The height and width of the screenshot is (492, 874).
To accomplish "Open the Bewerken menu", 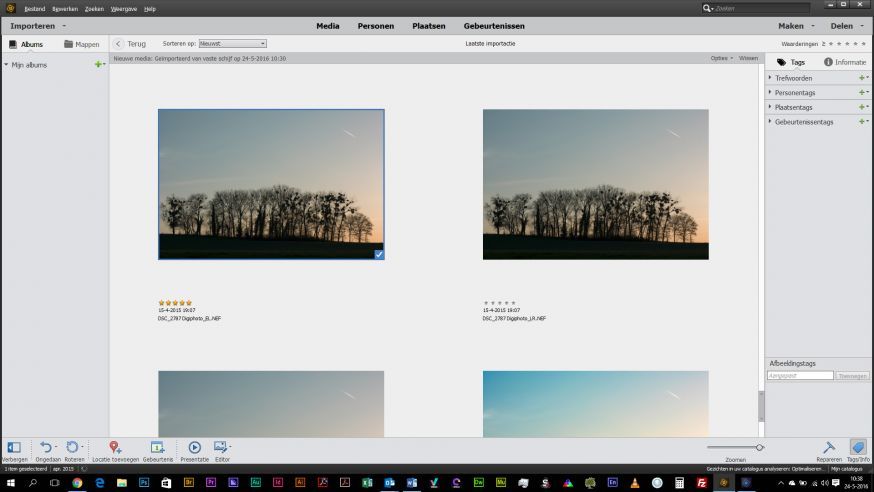I will click(x=63, y=8).
